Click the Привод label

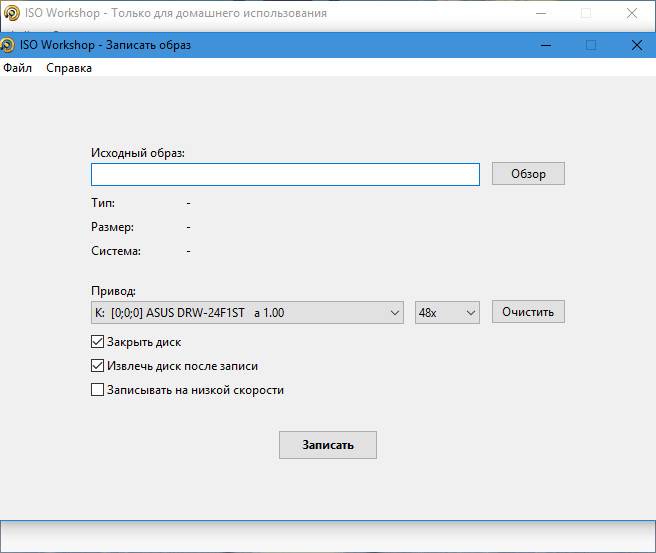(x=113, y=291)
